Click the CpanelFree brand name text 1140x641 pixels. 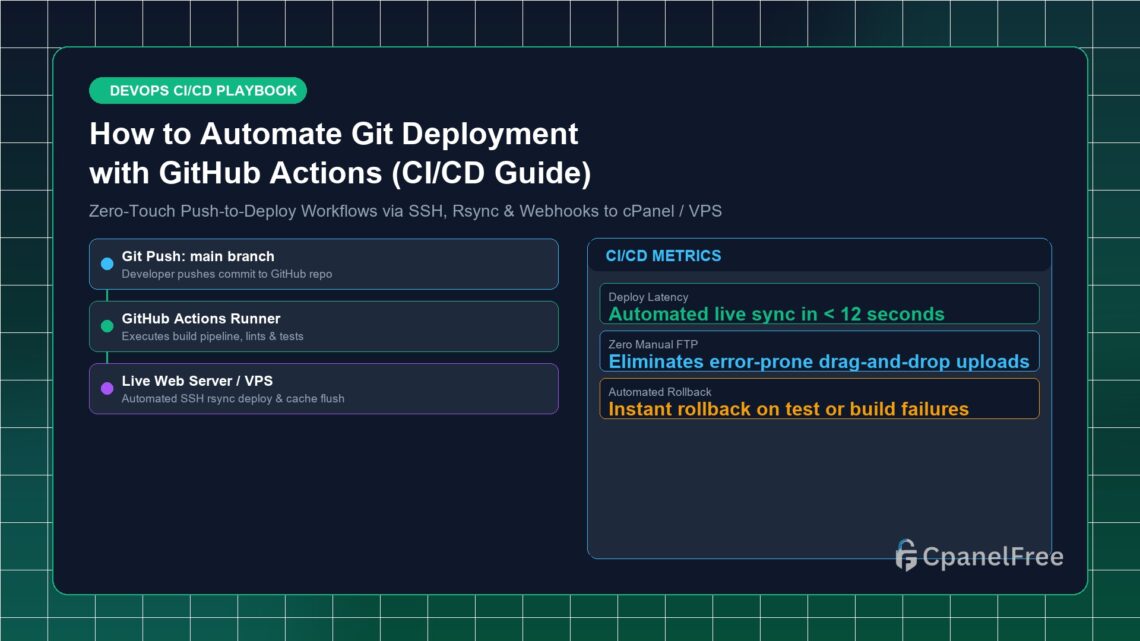tap(992, 557)
